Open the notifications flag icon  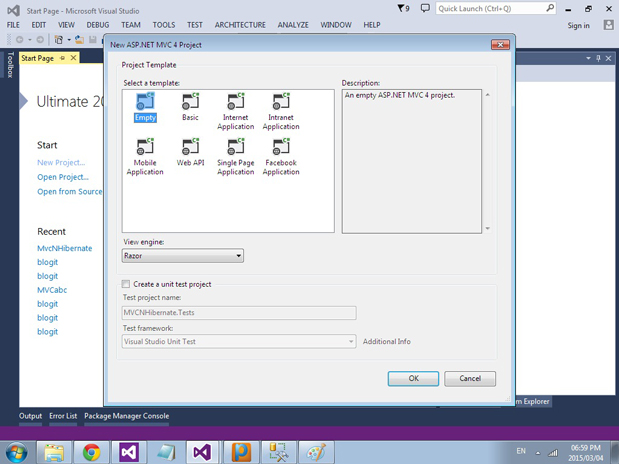403,8
